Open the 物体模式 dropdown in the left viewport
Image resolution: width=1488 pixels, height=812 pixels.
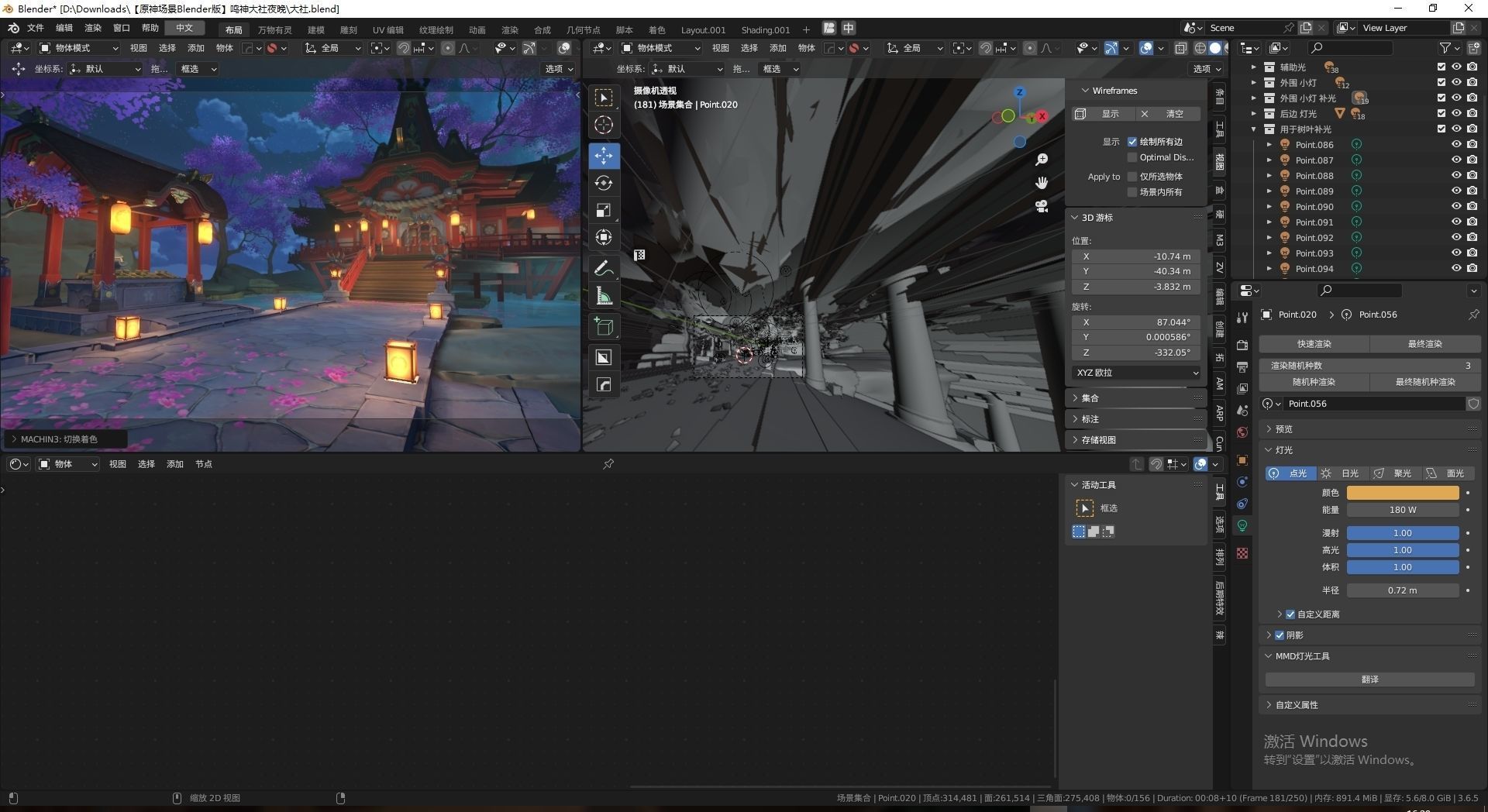[x=79, y=48]
